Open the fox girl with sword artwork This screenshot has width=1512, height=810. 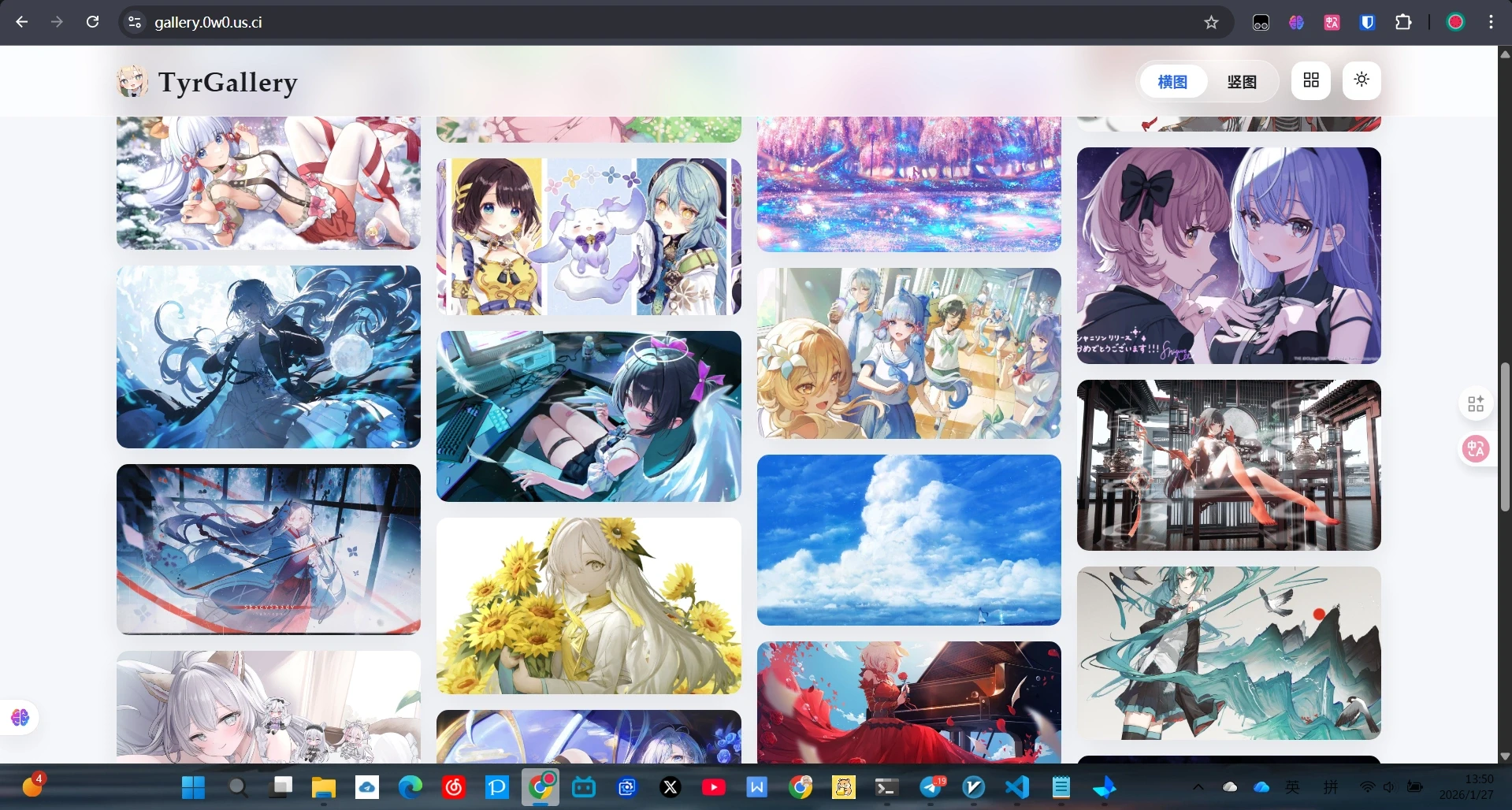(269, 549)
